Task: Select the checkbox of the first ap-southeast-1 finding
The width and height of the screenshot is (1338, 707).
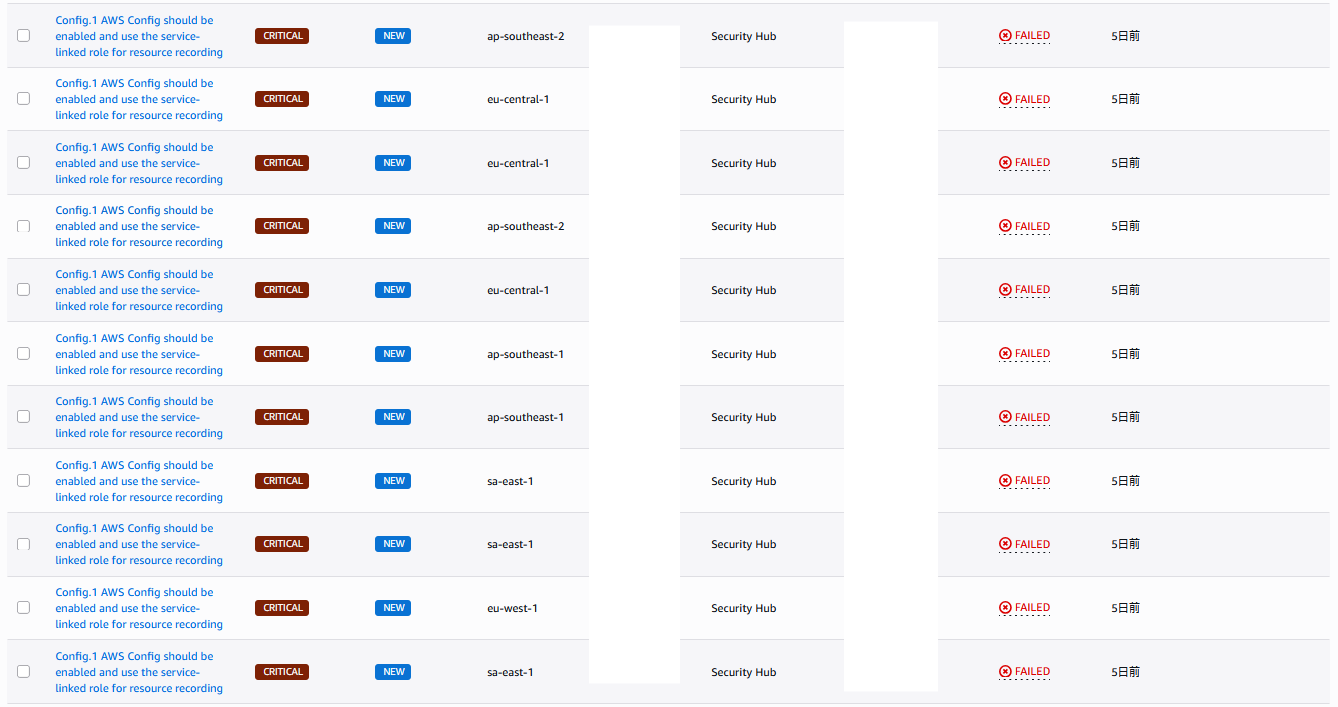Action: click(x=24, y=353)
